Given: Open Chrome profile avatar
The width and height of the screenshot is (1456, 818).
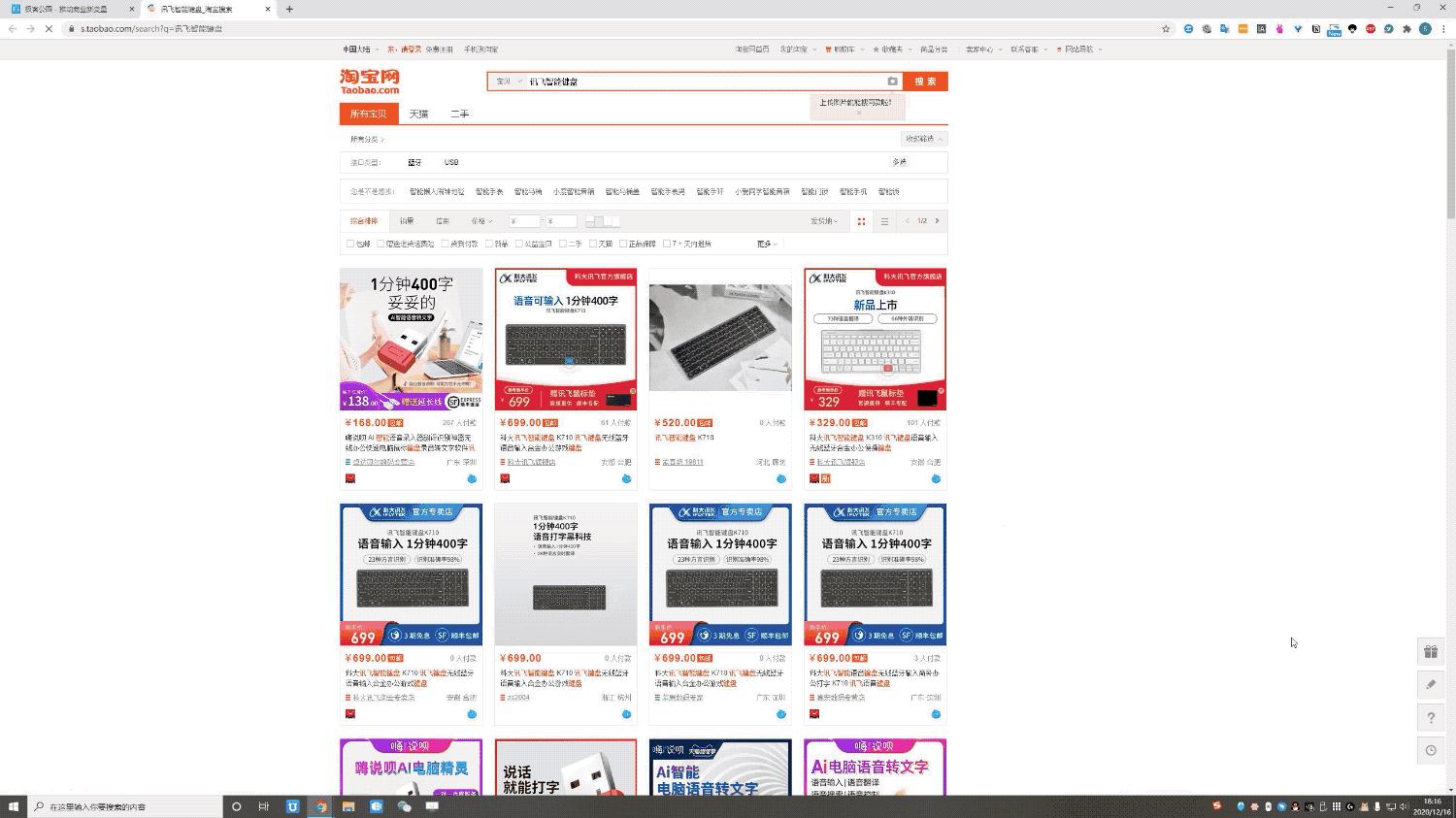Looking at the screenshot, I should pos(1425,29).
